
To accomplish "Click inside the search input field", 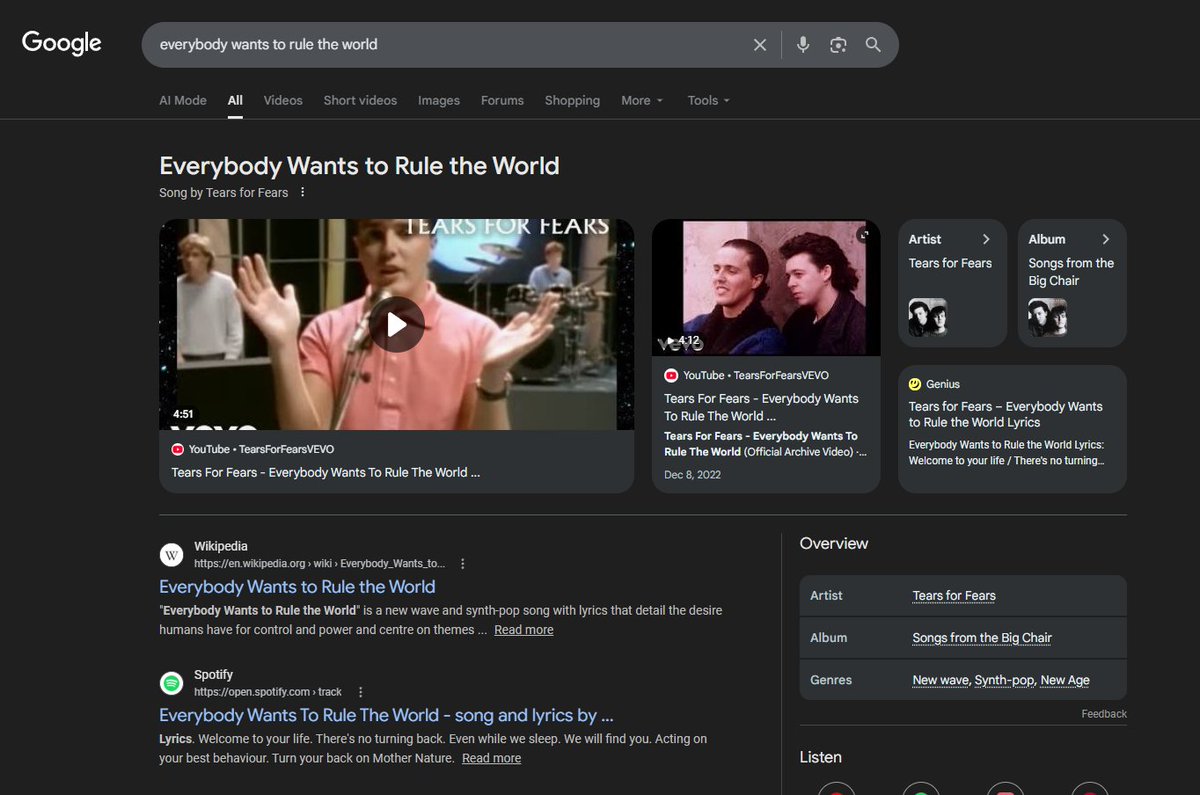I will coord(450,45).
